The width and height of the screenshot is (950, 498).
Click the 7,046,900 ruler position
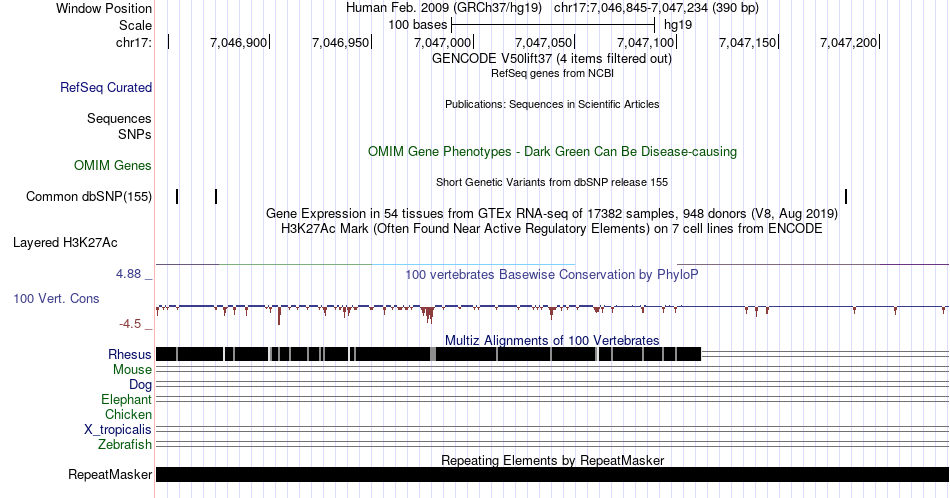pos(238,42)
